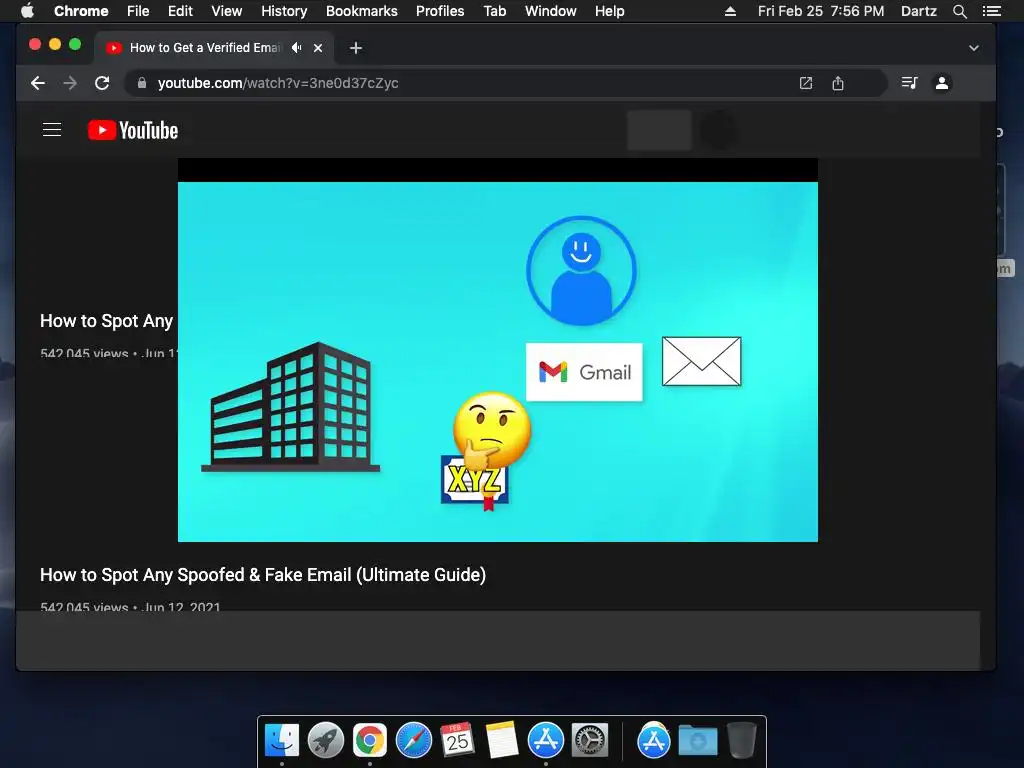Open Control Center list icon in menu bar
This screenshot has width=1024, height=768.
coord(991,11)
